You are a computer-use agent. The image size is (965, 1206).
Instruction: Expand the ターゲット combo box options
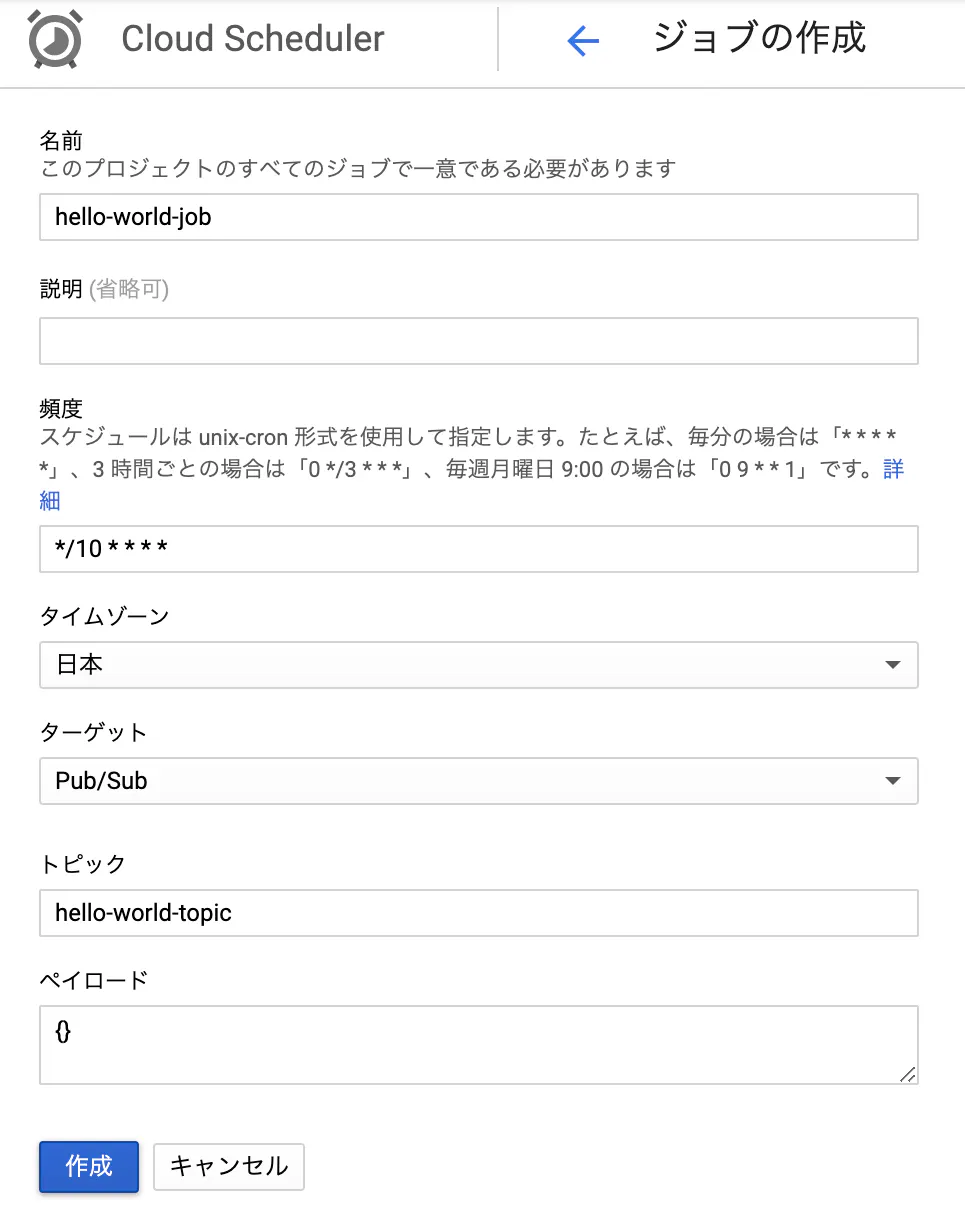(x=893, y=781)
